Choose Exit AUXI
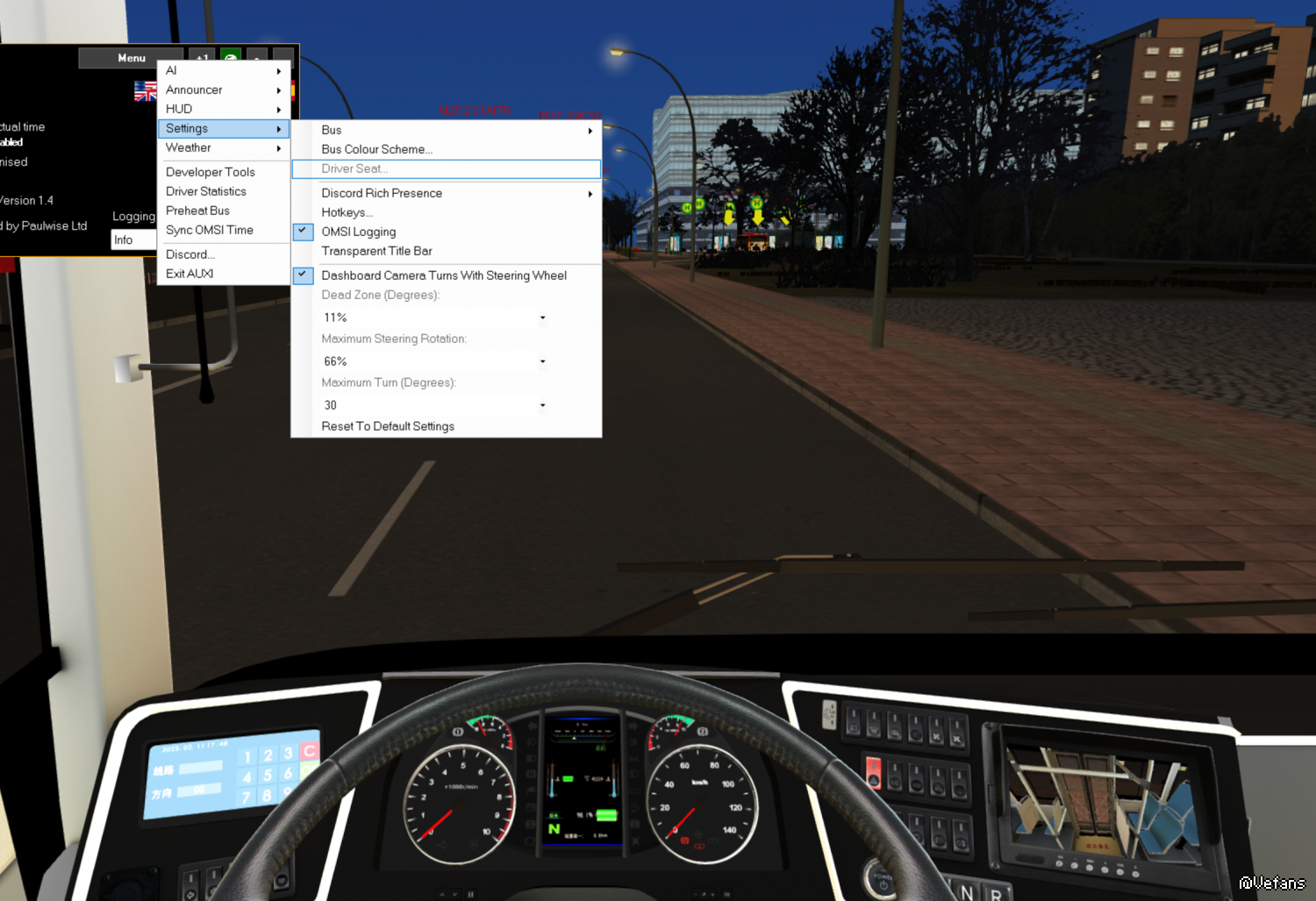Viewport: 1316px width, 901px height. point(224,274)
